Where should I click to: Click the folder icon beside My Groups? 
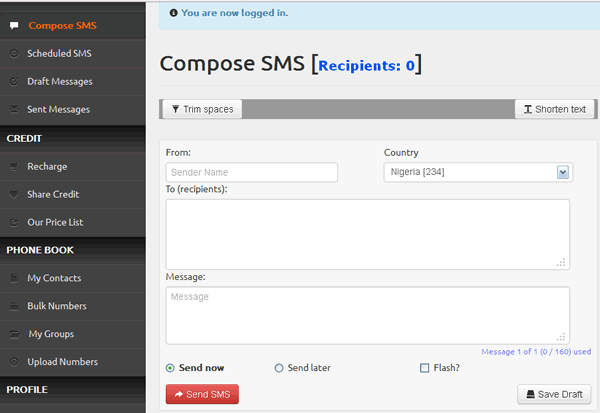(x=15, y=334)
